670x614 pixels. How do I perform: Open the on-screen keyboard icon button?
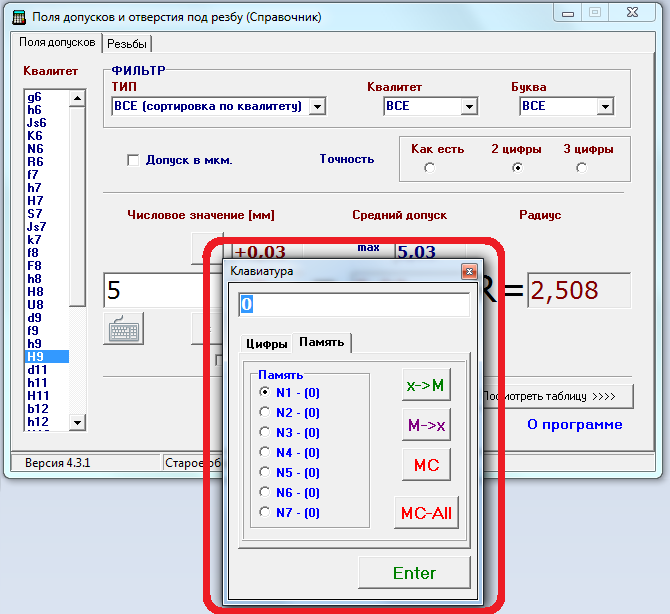pos(123,328)
